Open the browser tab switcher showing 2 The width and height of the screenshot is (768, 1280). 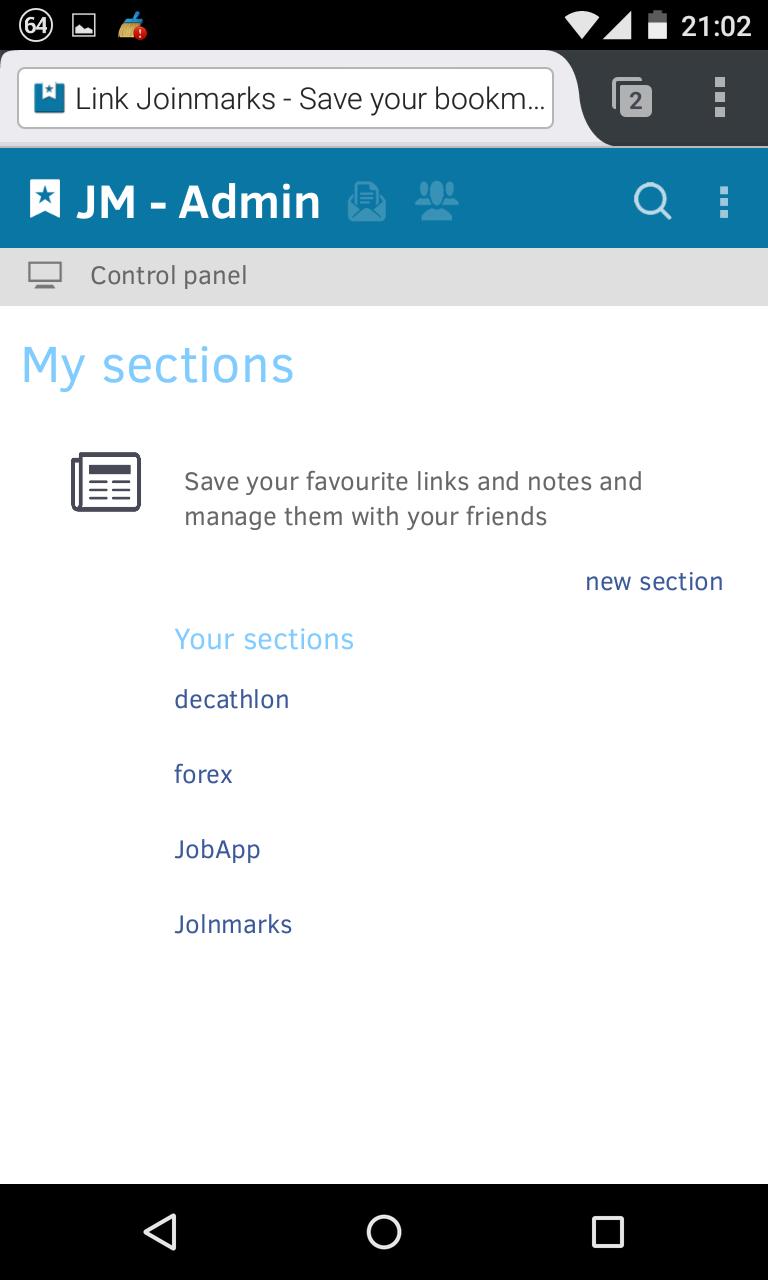coord(632,98)
